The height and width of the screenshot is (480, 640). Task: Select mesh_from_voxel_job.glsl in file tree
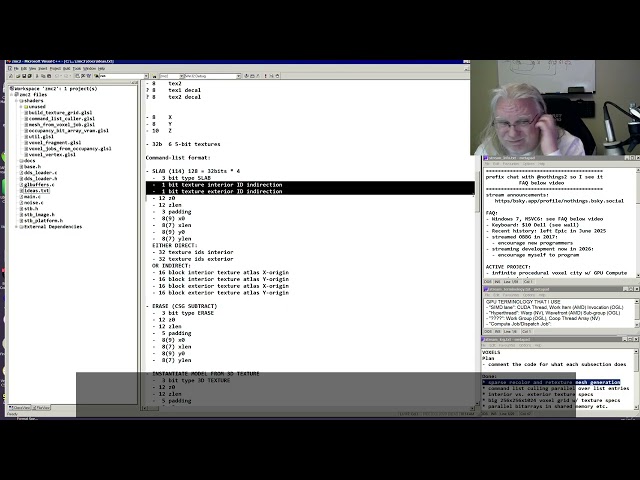pyautogui.click(x=62, y=124)
